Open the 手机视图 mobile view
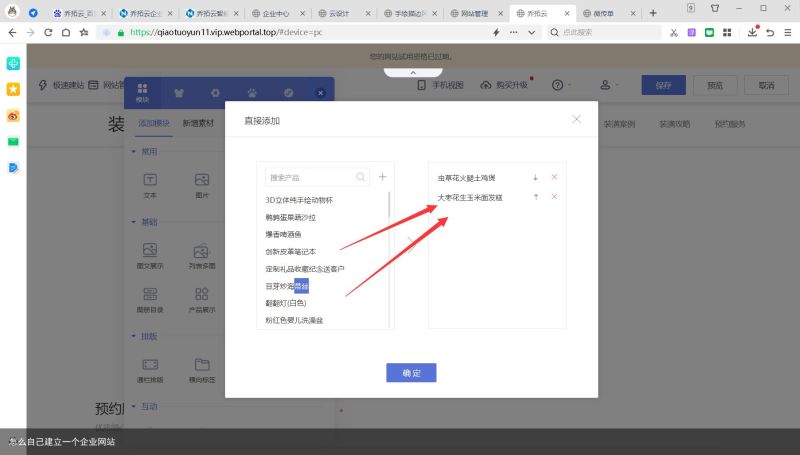The height and width of the screenshot is (455, 800). [x=440, y=85]
